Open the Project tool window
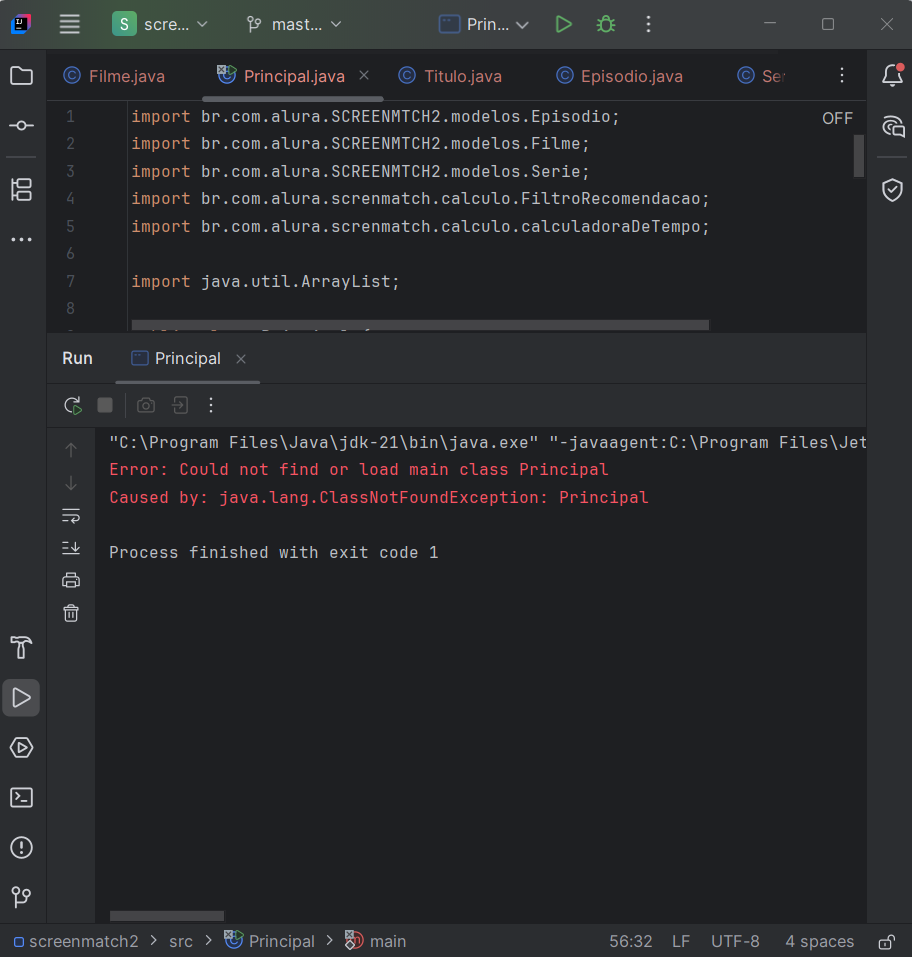The width and height of the screenshot is (912, 957). [x=21, y=76]
